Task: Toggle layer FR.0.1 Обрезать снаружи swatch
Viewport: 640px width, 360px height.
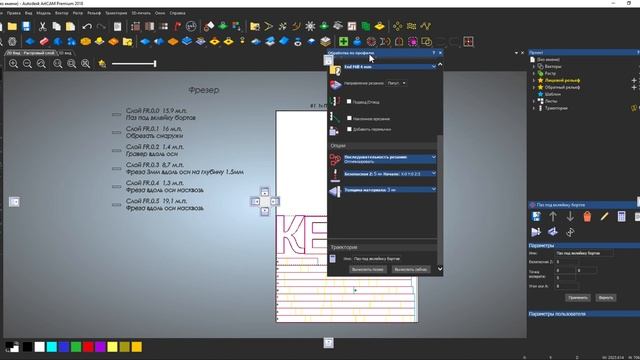Action: click(x=117, y=132)
